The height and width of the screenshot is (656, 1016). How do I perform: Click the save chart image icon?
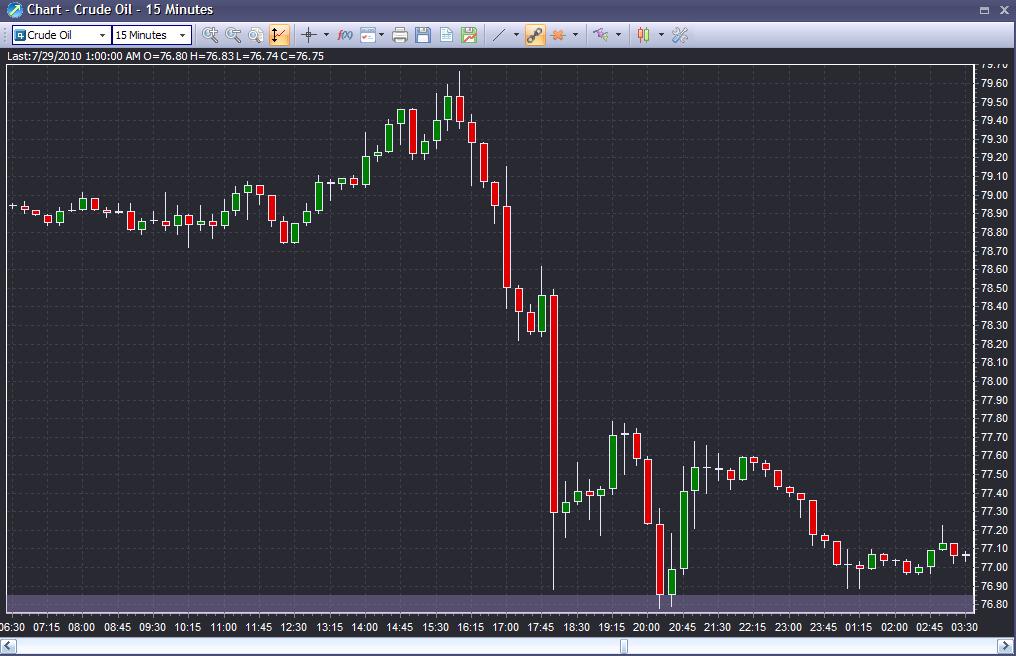[469, 35]
